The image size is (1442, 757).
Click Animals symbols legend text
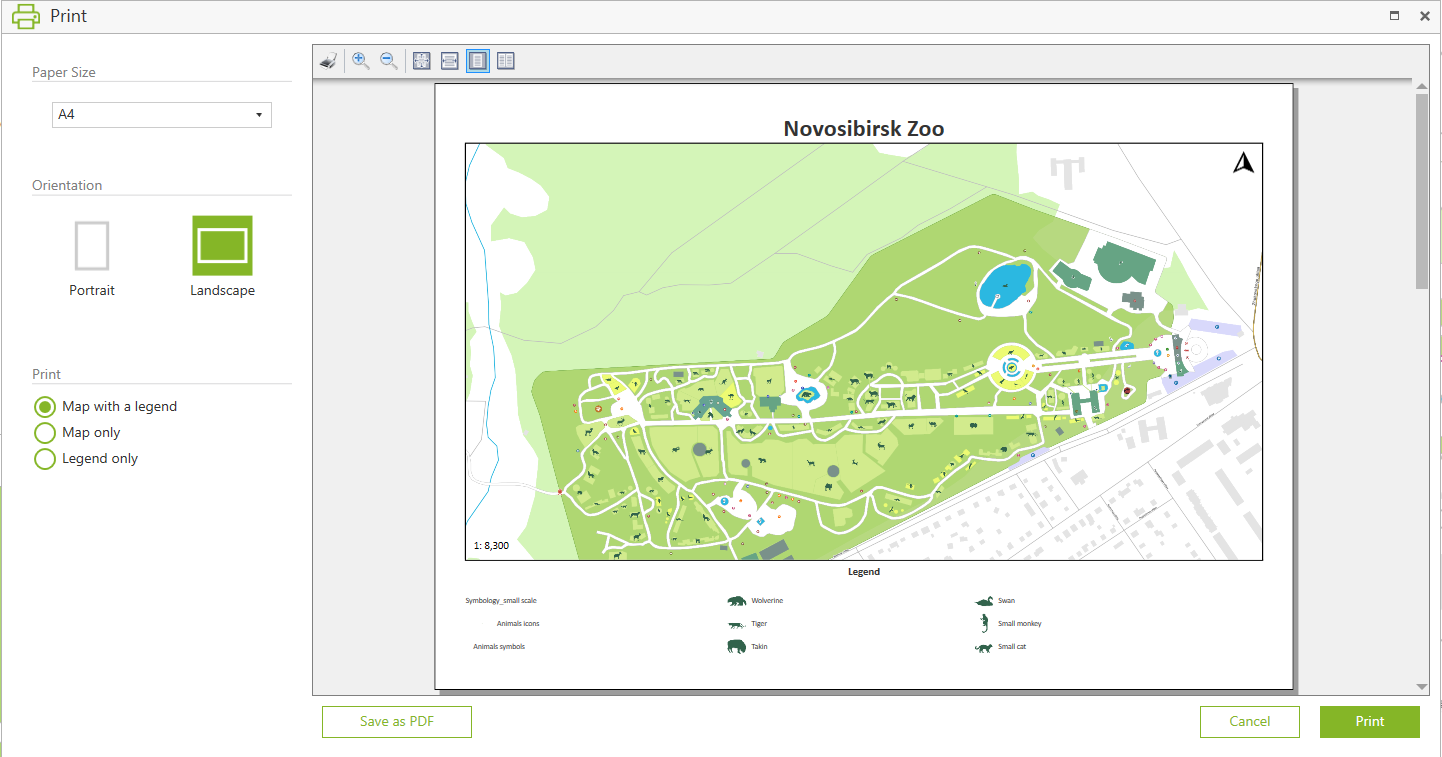(x=499, y=647)
